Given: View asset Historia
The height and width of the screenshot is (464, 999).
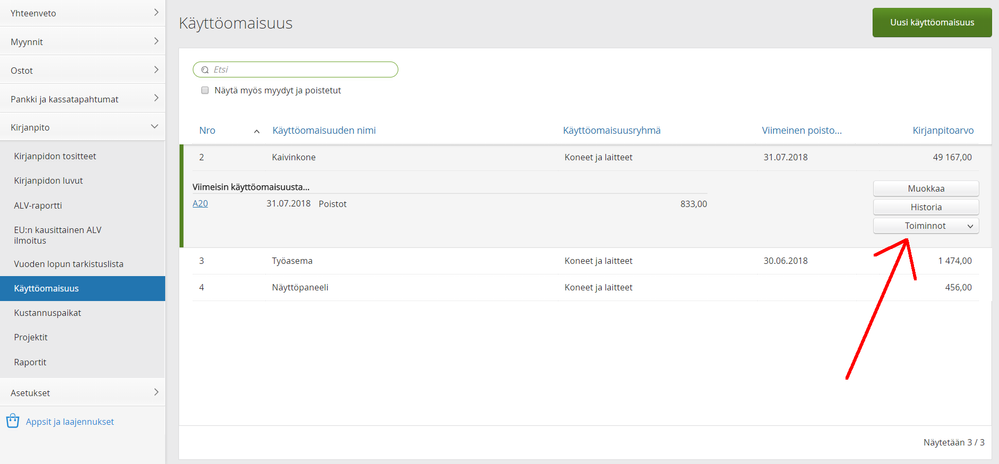Looking at the screenshot, I should [x=925, y=207].
